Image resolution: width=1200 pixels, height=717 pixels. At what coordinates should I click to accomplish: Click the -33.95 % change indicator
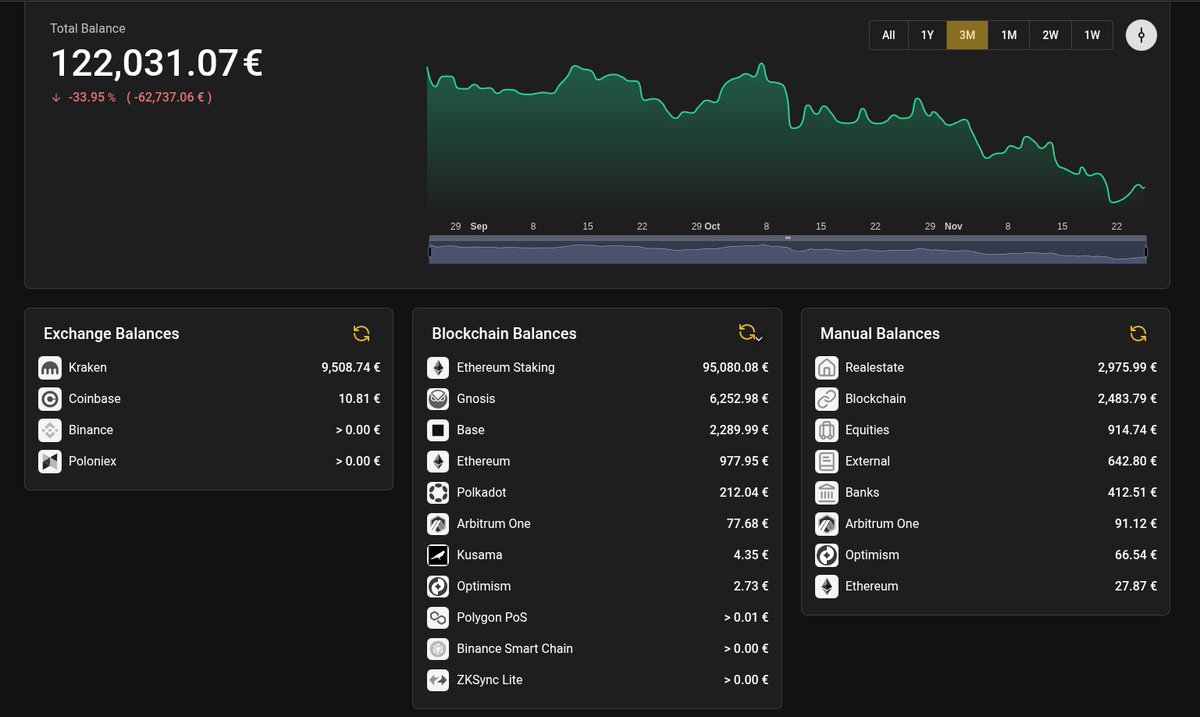92,98
